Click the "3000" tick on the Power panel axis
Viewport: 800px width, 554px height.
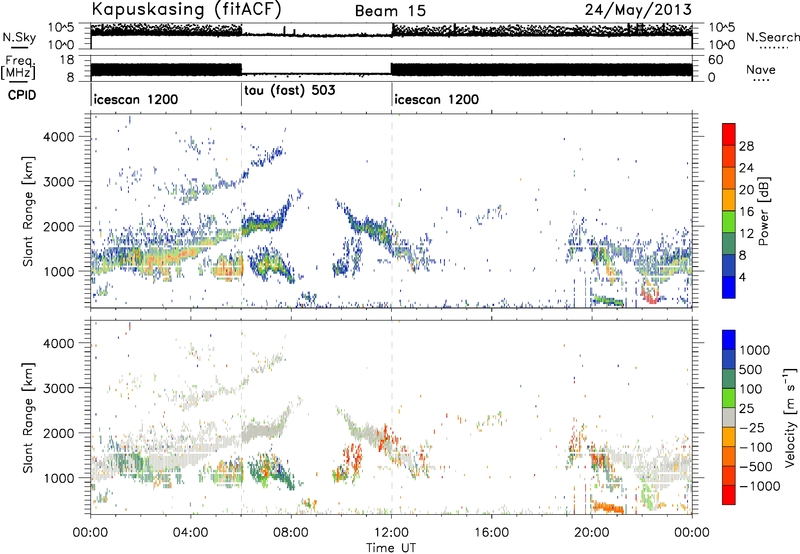click(x=58, y=182)
